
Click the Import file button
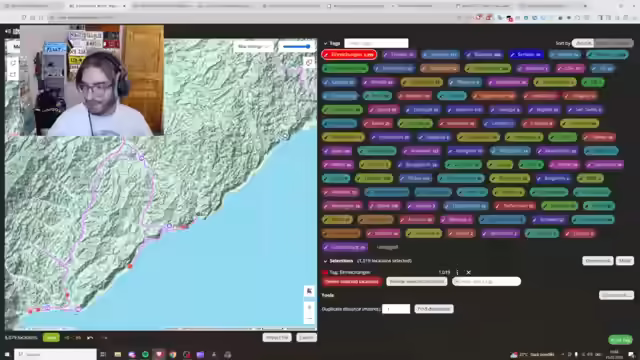click(x=277, y=338)
